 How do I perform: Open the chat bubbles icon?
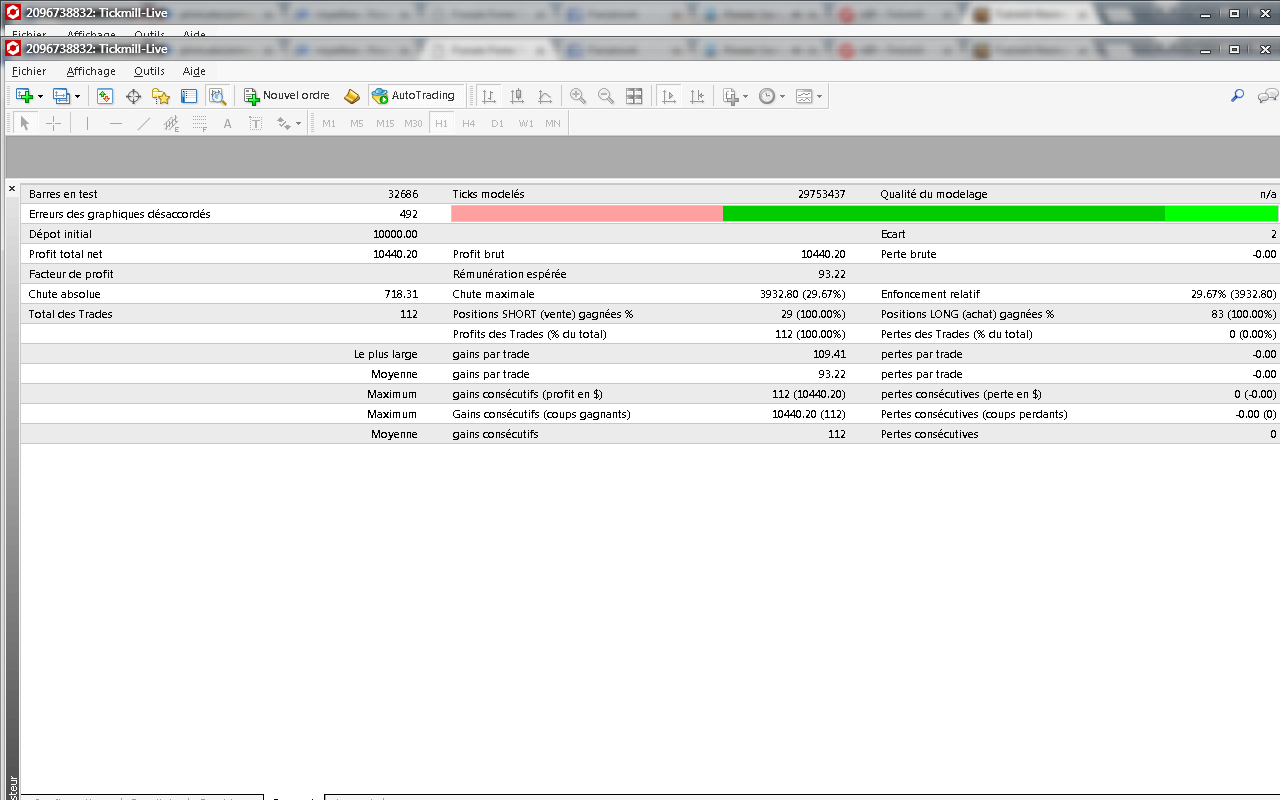coord(1268,96)
